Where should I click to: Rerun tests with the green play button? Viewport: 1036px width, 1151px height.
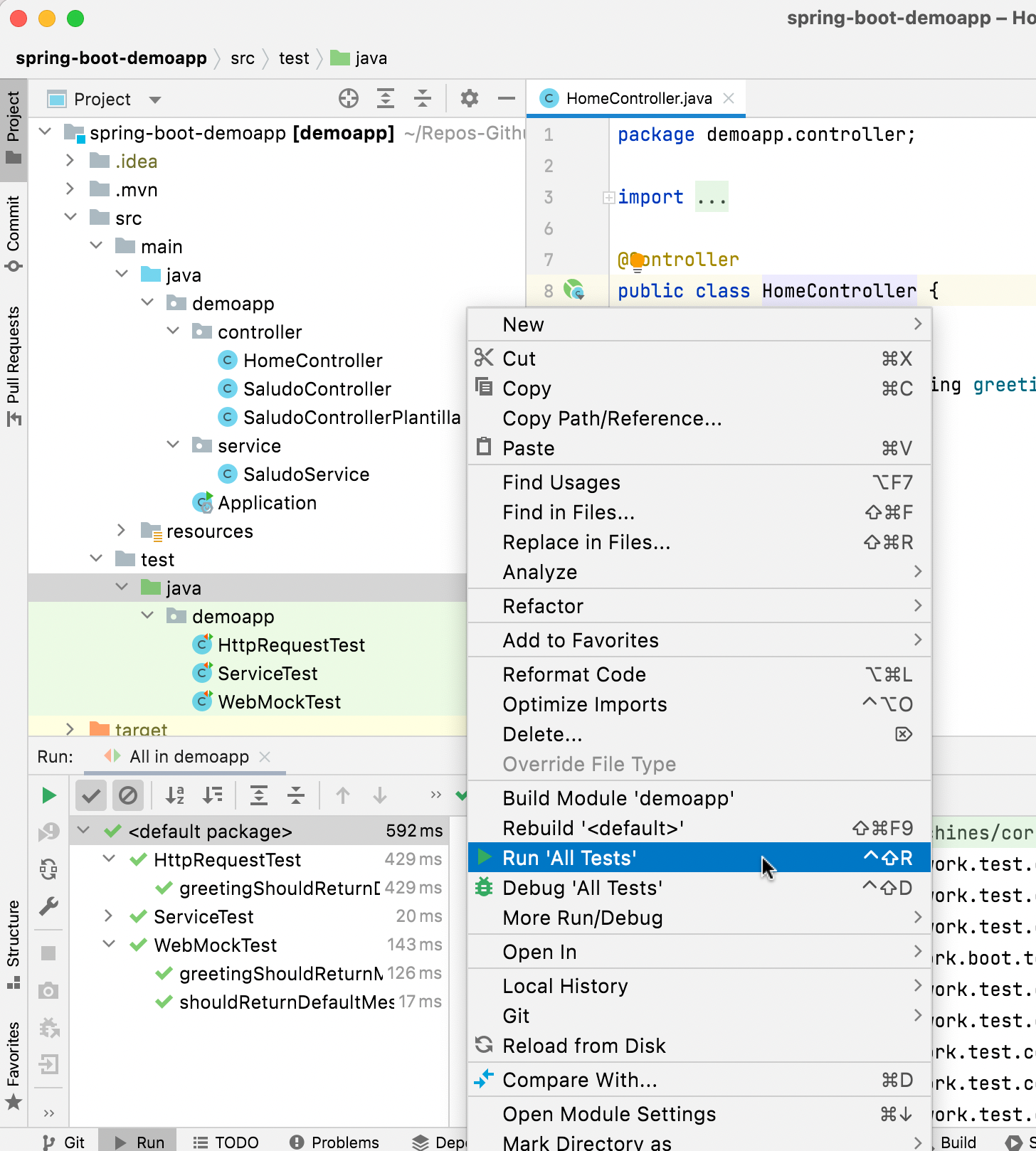48,795
